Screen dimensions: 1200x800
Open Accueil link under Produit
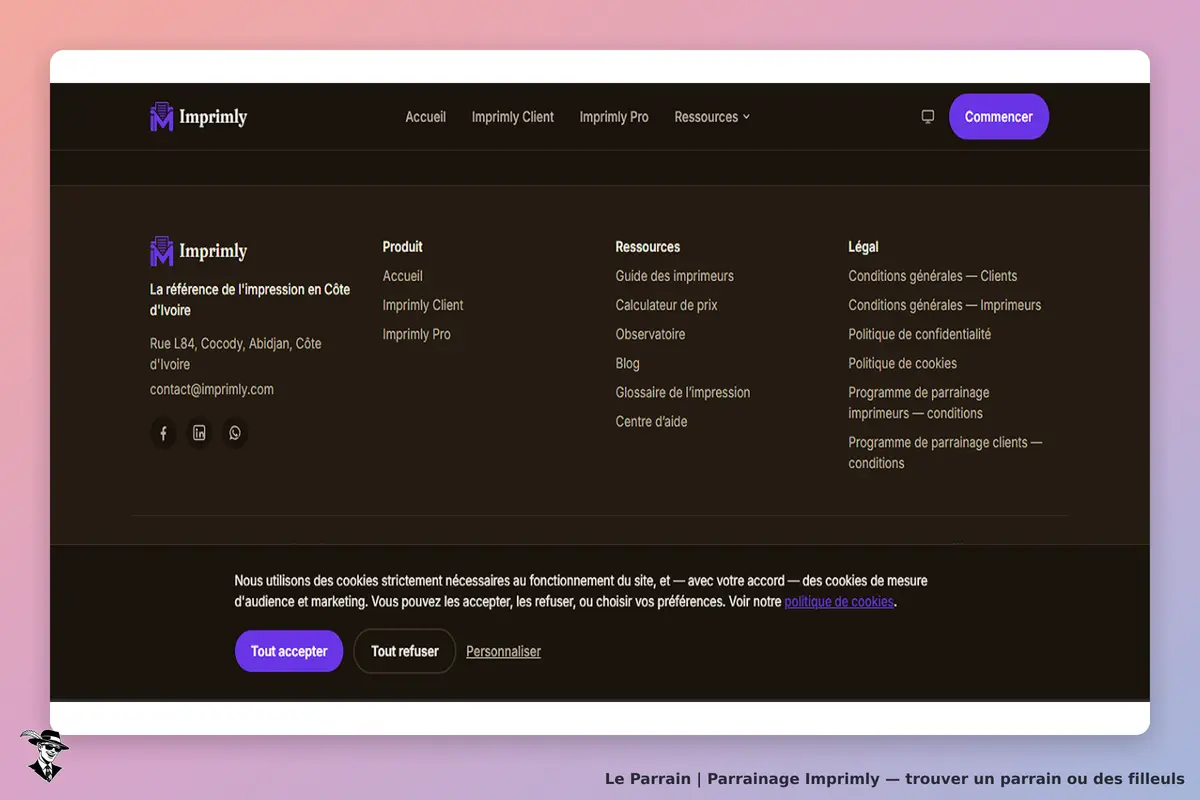403,276
